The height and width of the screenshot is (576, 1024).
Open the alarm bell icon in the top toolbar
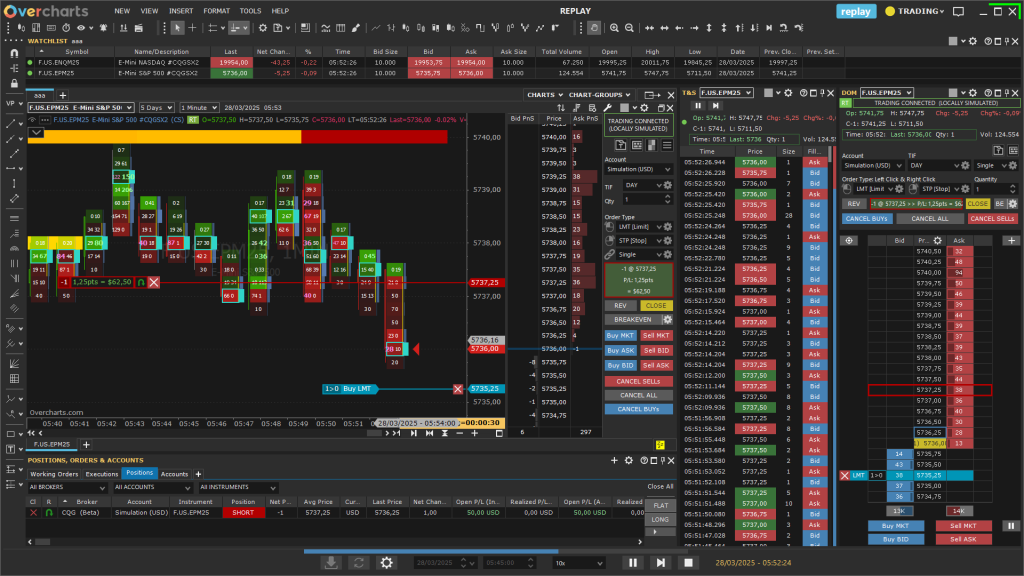point(103,28)
